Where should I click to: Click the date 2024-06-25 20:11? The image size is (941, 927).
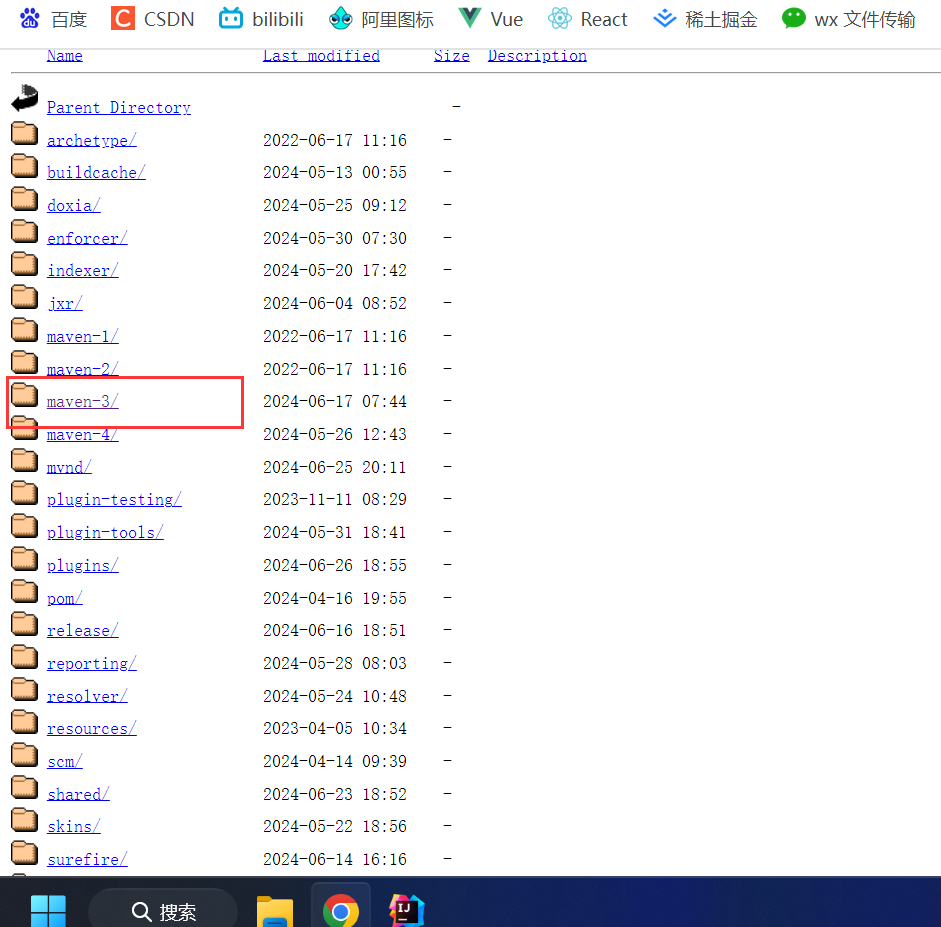[335, 467]
